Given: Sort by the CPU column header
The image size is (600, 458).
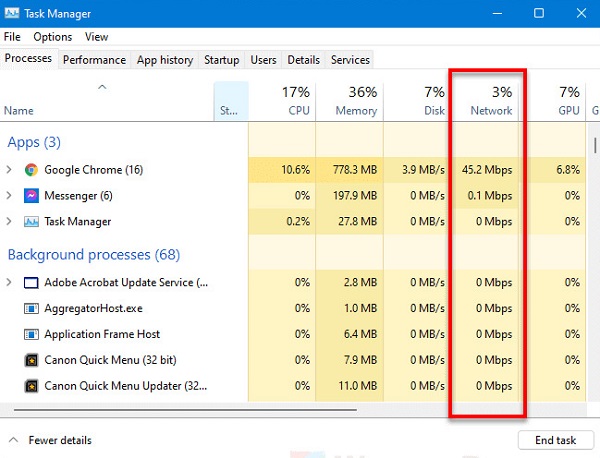Looking at the screenshot, I should pyautogui.click(x=282, y=101).
